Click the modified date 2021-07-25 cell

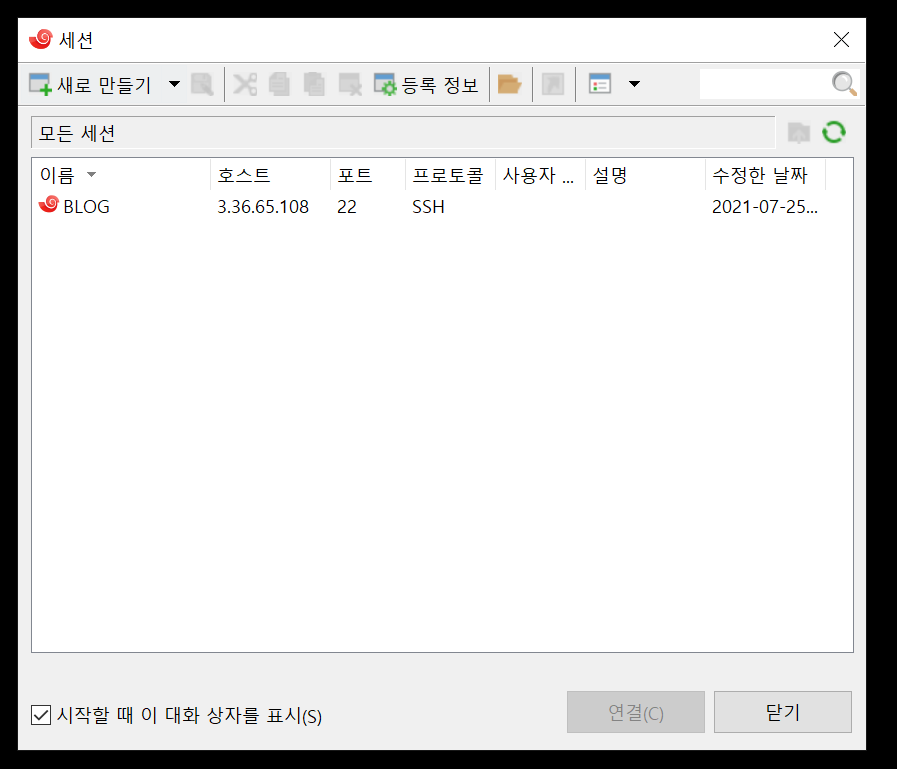765,207
